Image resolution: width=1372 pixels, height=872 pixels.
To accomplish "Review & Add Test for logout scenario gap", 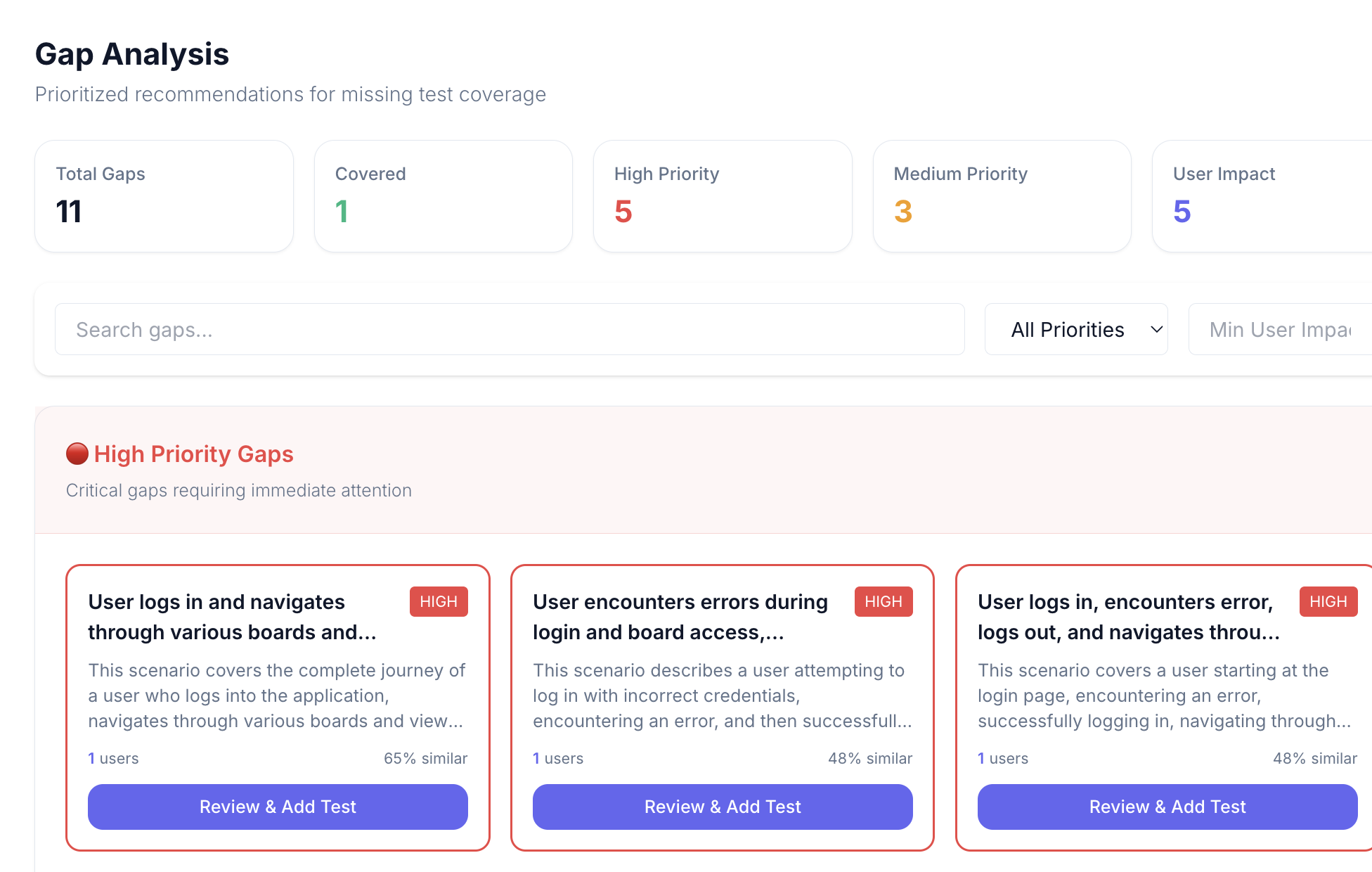I will [x=1167, y=807].
